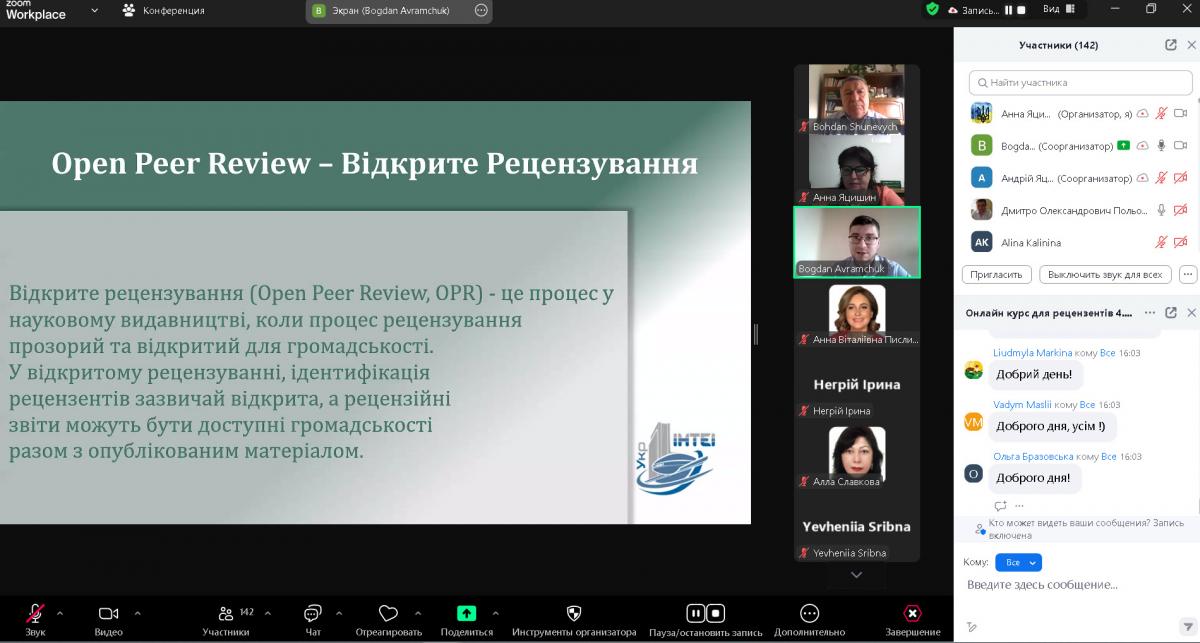This screenshot has width=1200, height=643.
Task: Toggle Андрій's disabled camera icon
Action: 1180,178
